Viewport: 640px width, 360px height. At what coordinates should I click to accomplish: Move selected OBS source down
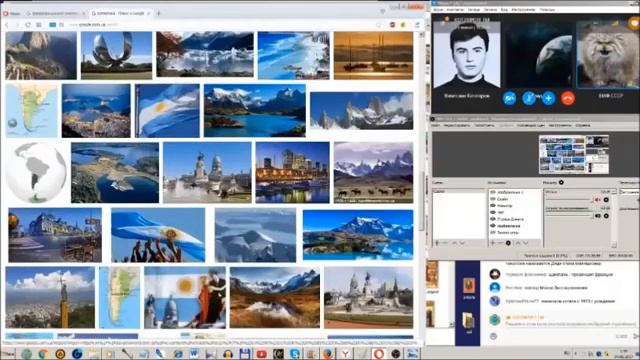[526, 243]
